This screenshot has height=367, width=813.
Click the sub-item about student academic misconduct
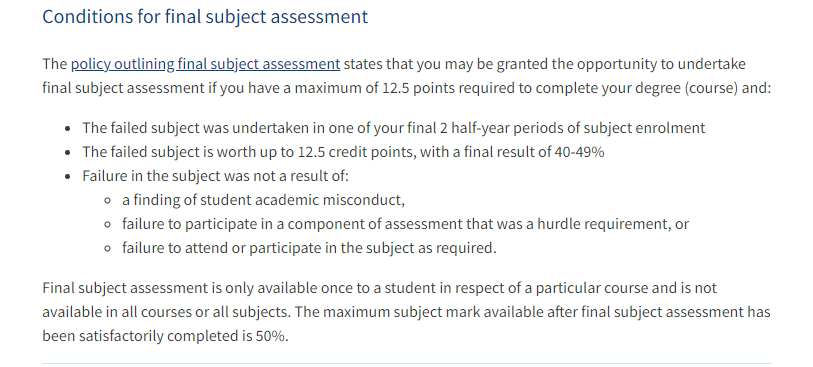pos(263,200)
